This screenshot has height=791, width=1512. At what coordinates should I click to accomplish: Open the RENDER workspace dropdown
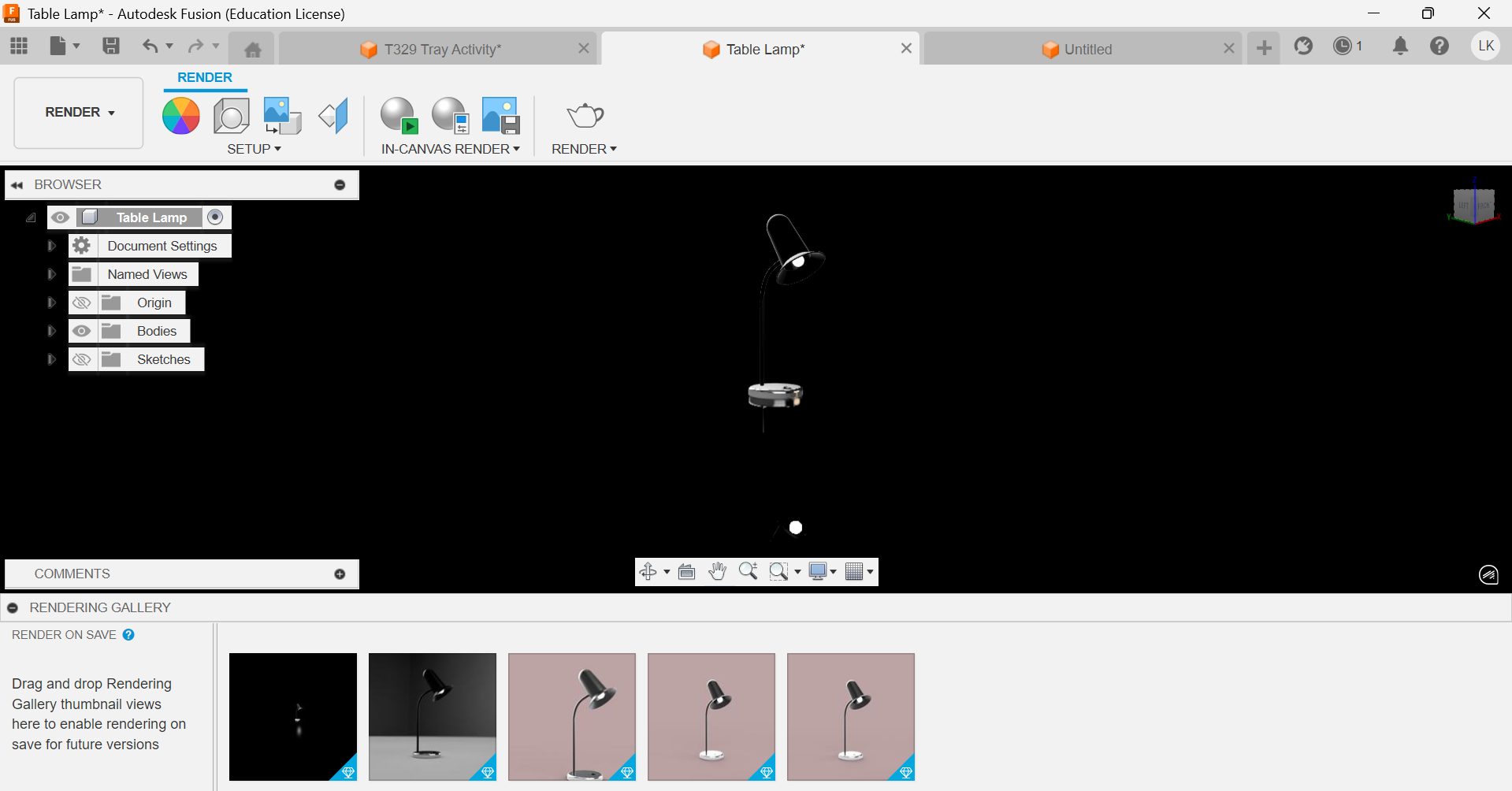(79, 113)
